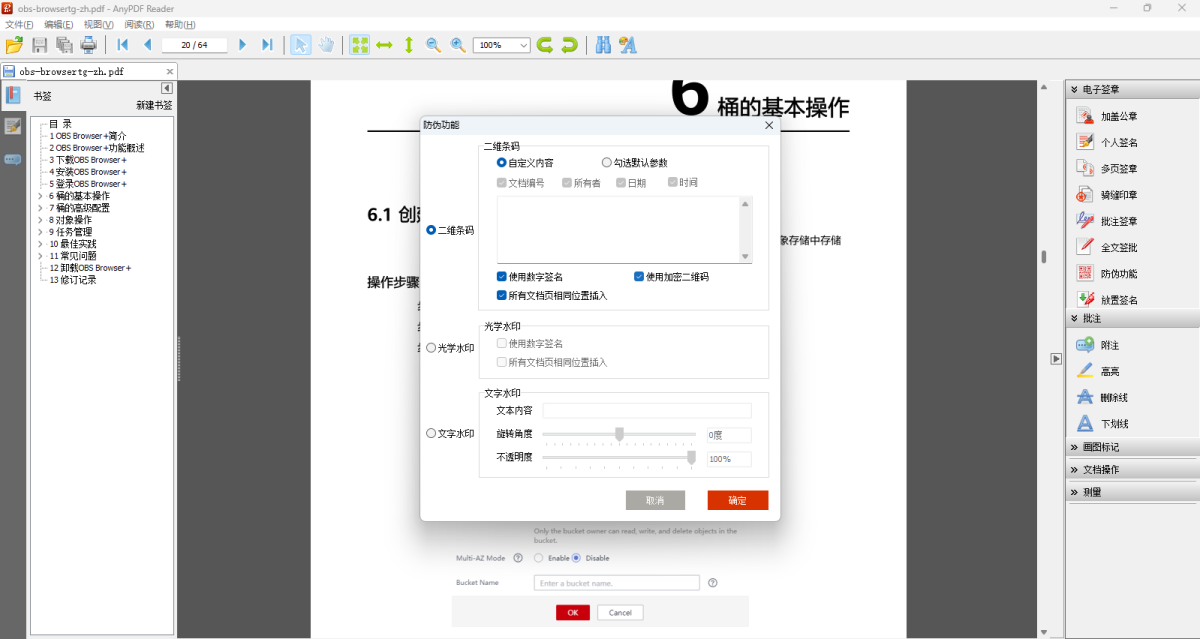Expand the 7 桶的高级配置 bookmark
This screenshot has width=1200, height=639.
[x=41, y=207]
